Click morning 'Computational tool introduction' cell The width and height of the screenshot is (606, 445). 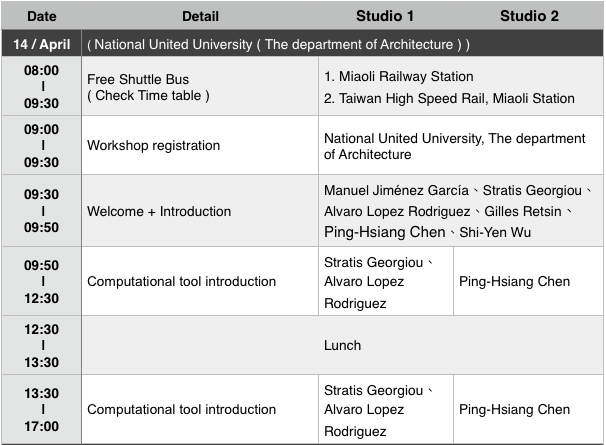[x=200, y=281]
